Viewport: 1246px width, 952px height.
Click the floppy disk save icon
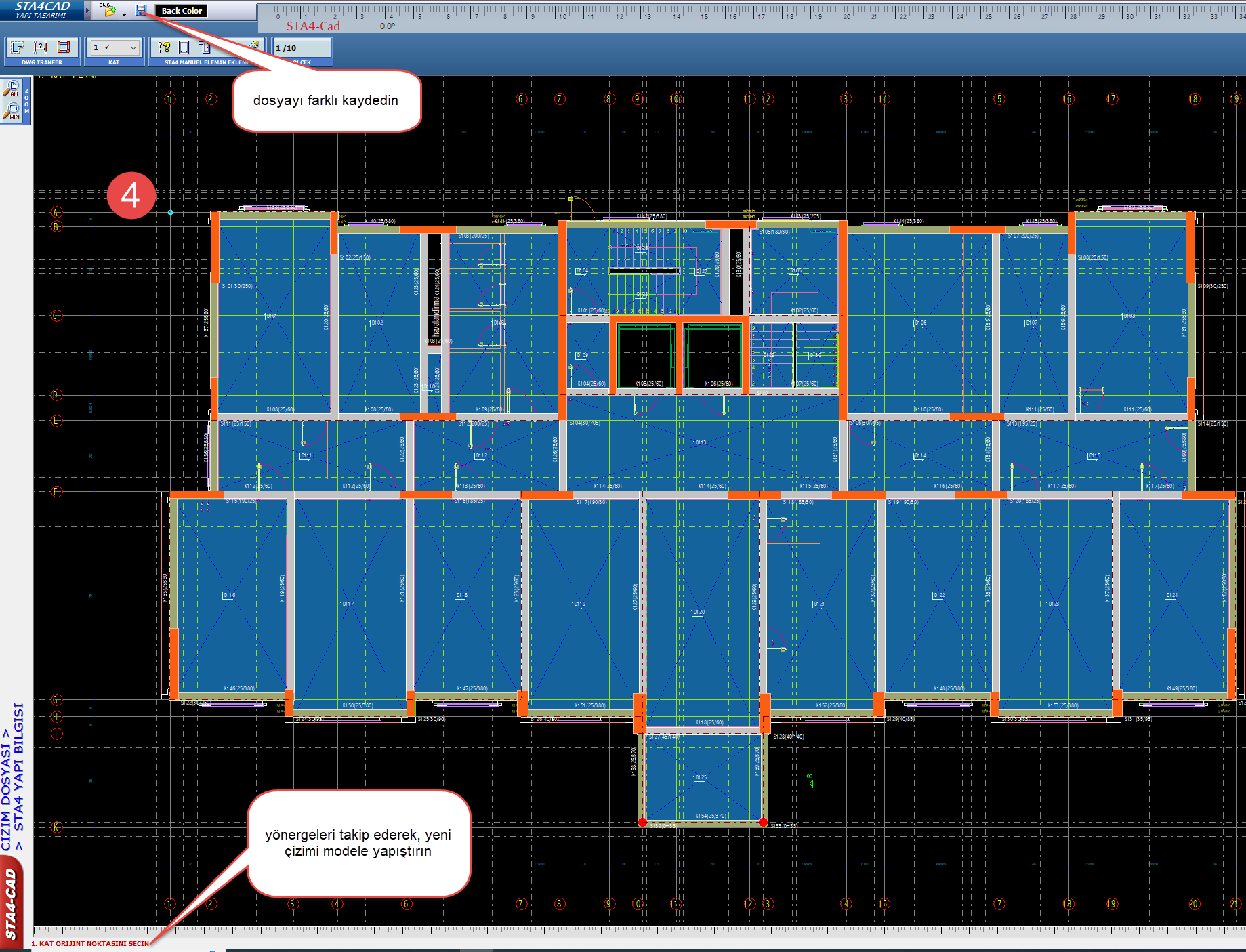[141, 10]
